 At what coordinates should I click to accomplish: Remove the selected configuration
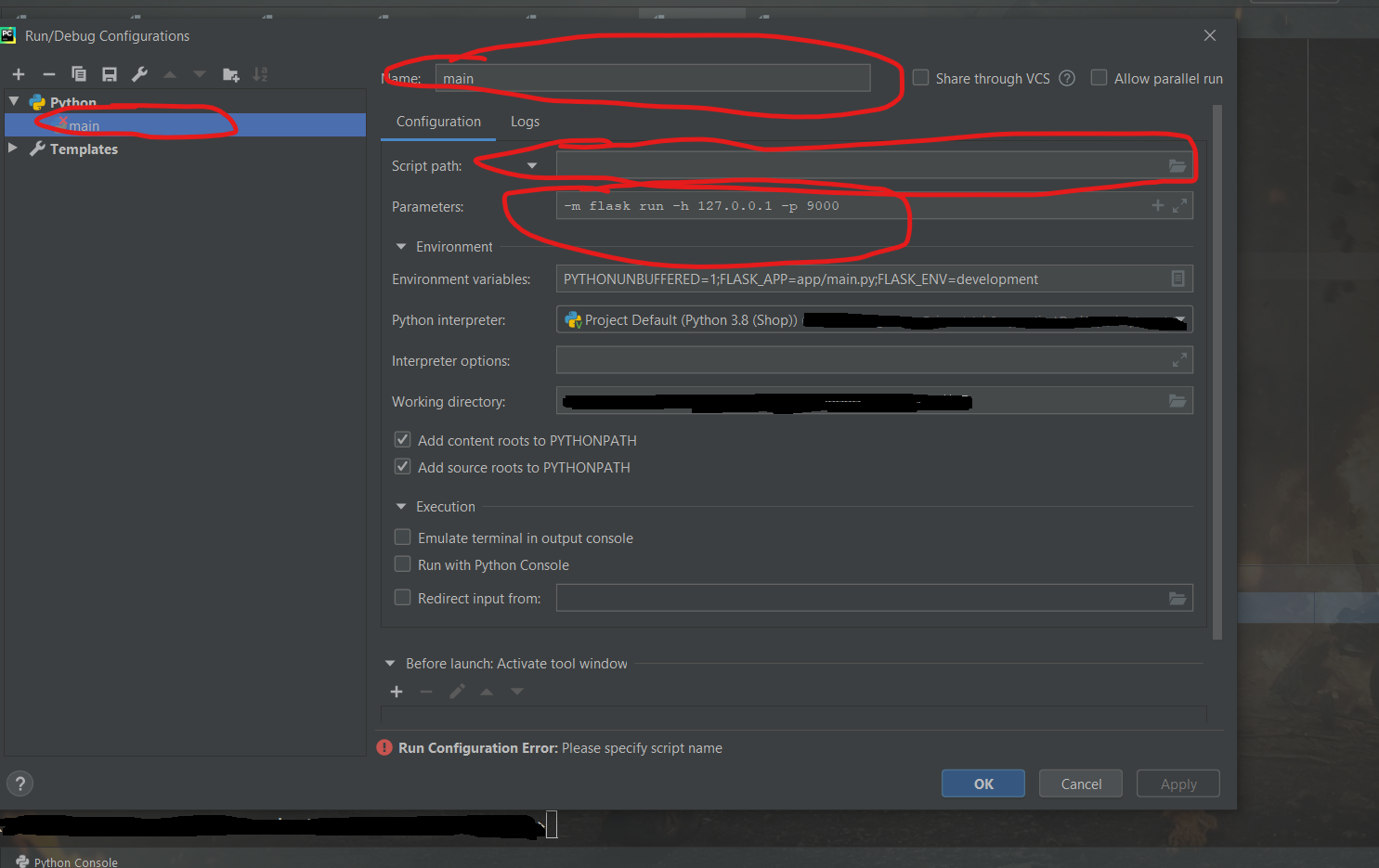(49, 74)
